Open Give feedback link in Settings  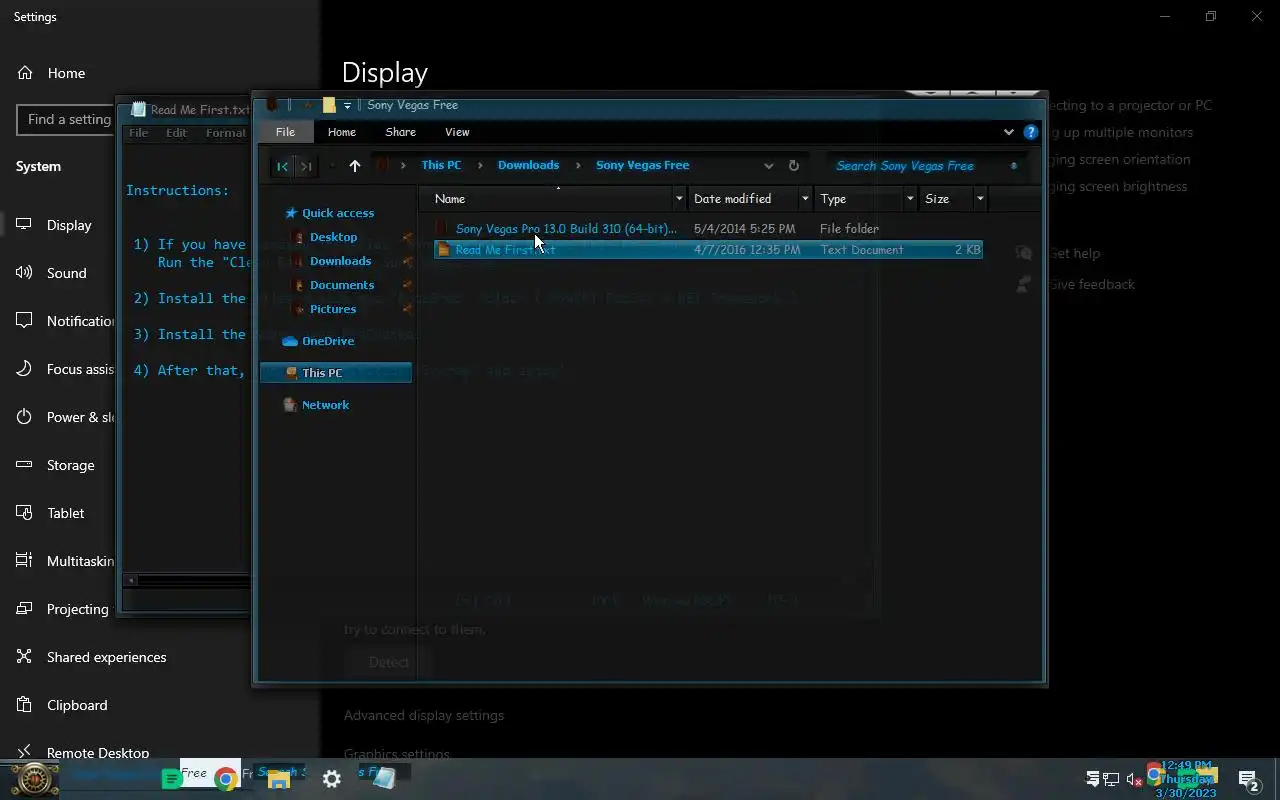click(x=1092, y=285)
